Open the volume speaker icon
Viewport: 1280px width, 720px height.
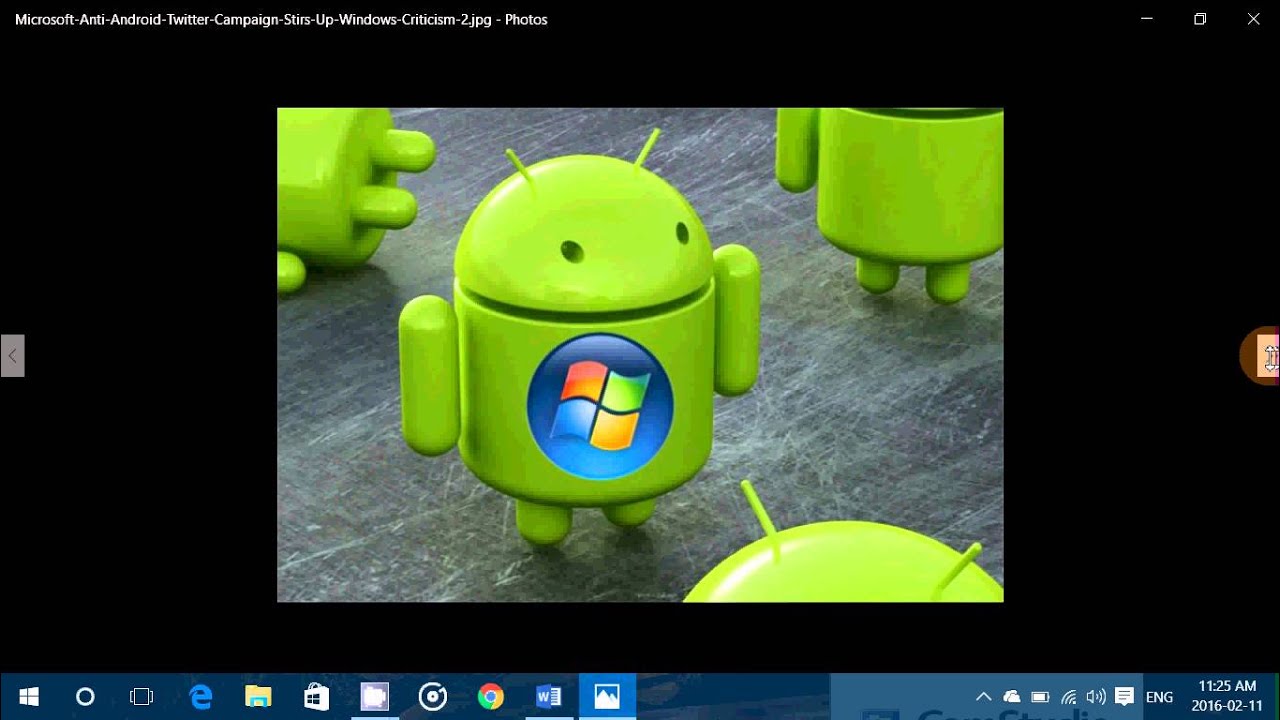click(1096, 697)
